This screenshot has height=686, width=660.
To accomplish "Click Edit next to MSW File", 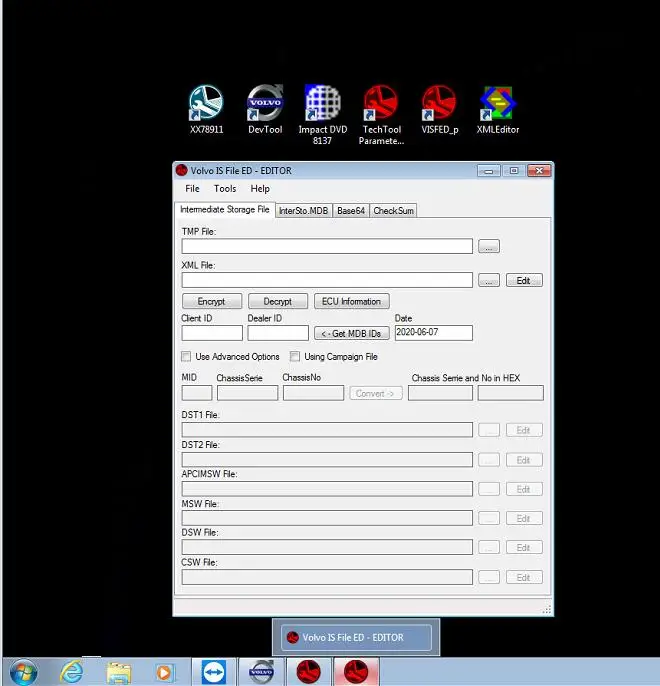I will [524, 518].
